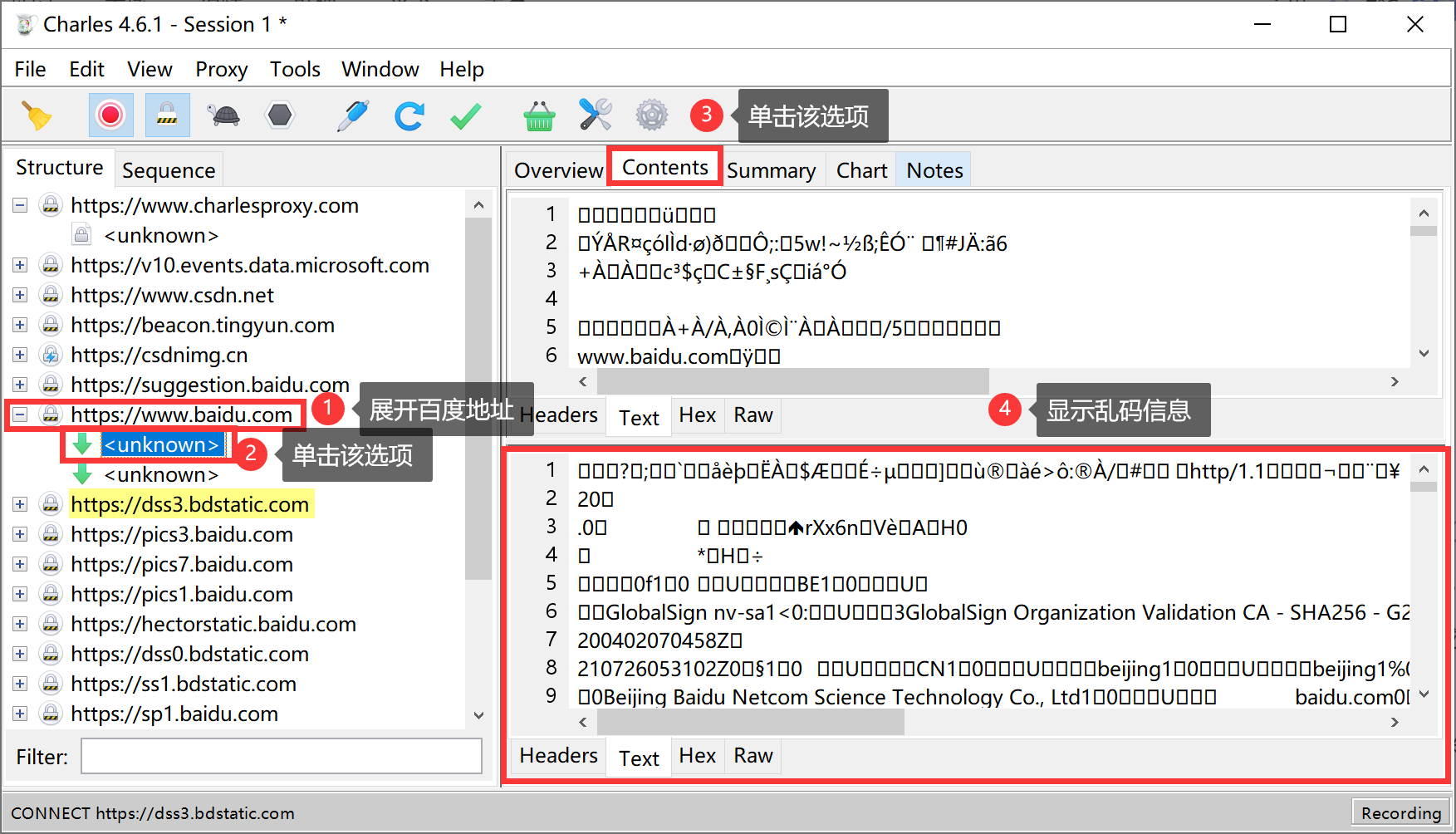Open the Help menu
The width and height of the screenshot is (1456, 834).
tap(462, 69)
